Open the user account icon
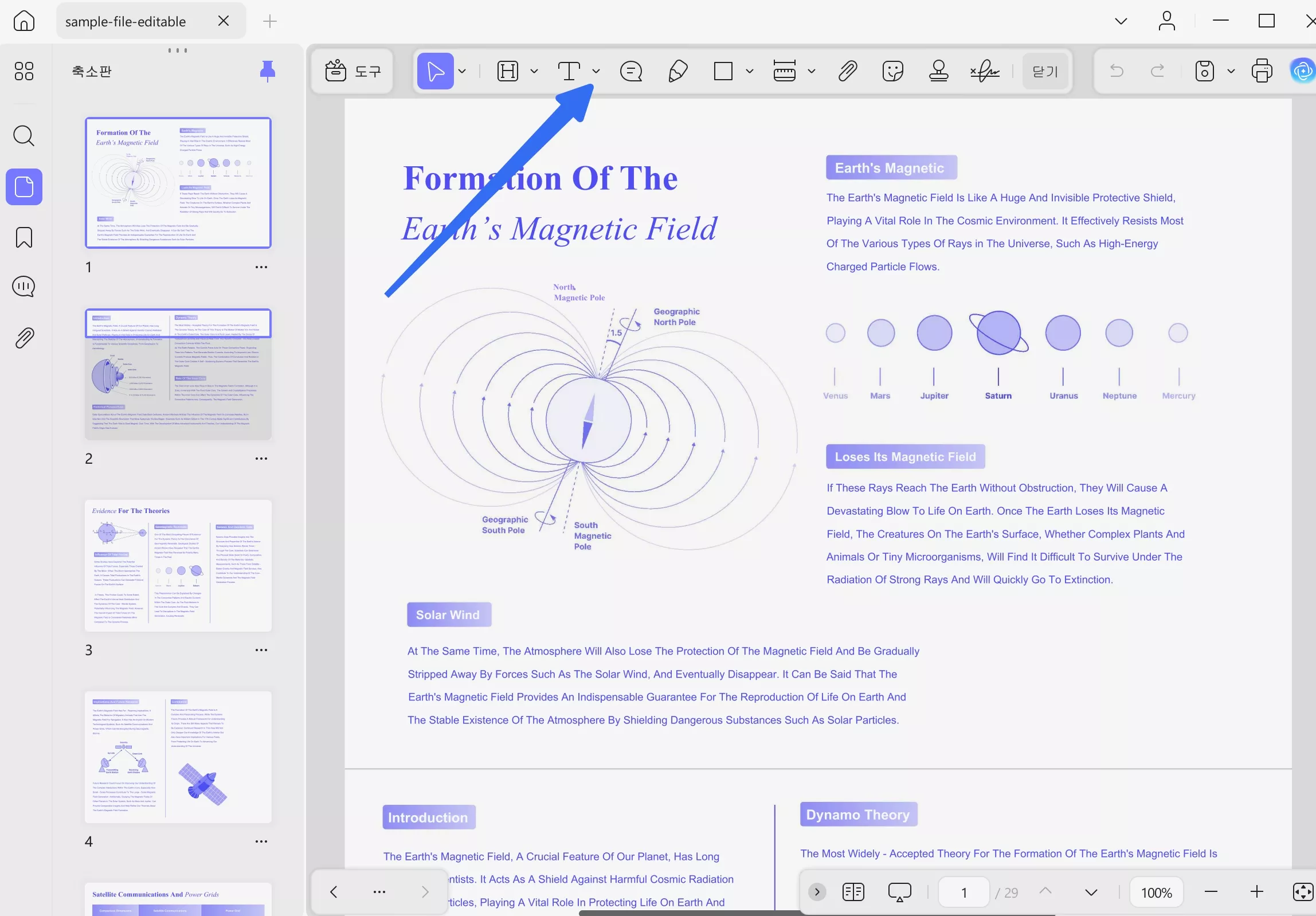Screen dimensions: 1316x916 tap(1167, 21)
